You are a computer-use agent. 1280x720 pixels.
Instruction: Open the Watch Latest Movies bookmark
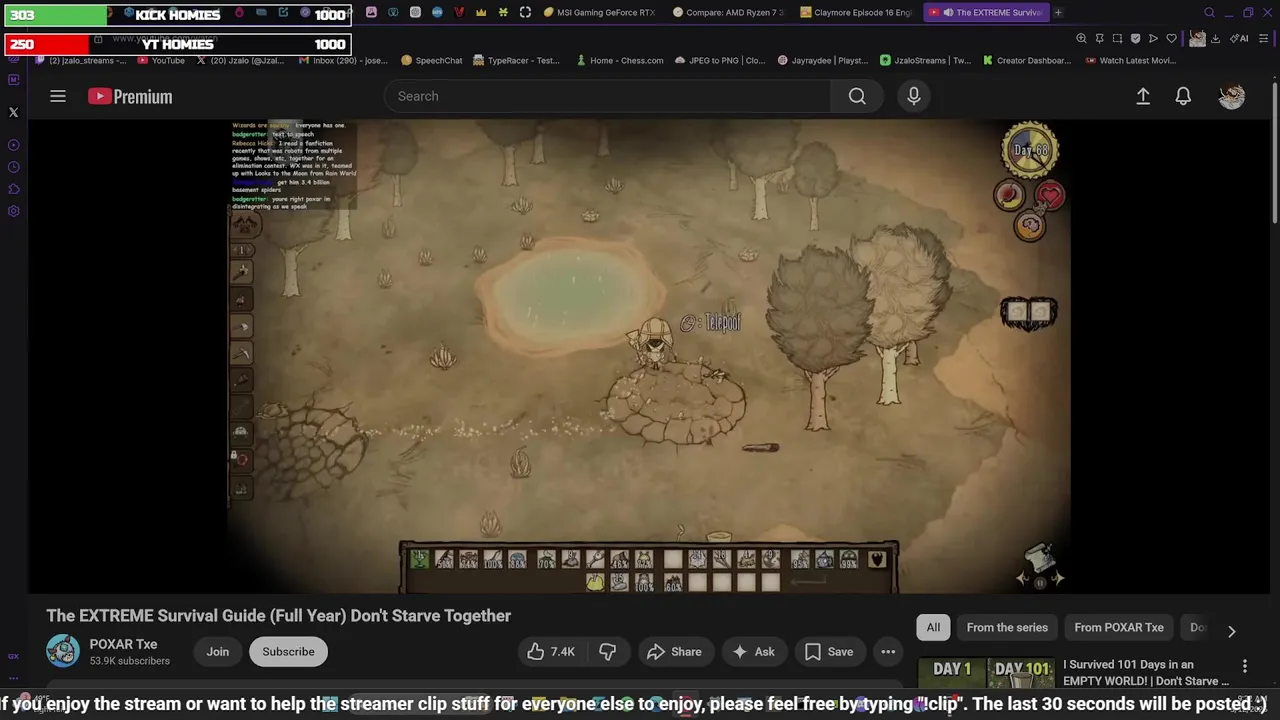pos(1129,60)
